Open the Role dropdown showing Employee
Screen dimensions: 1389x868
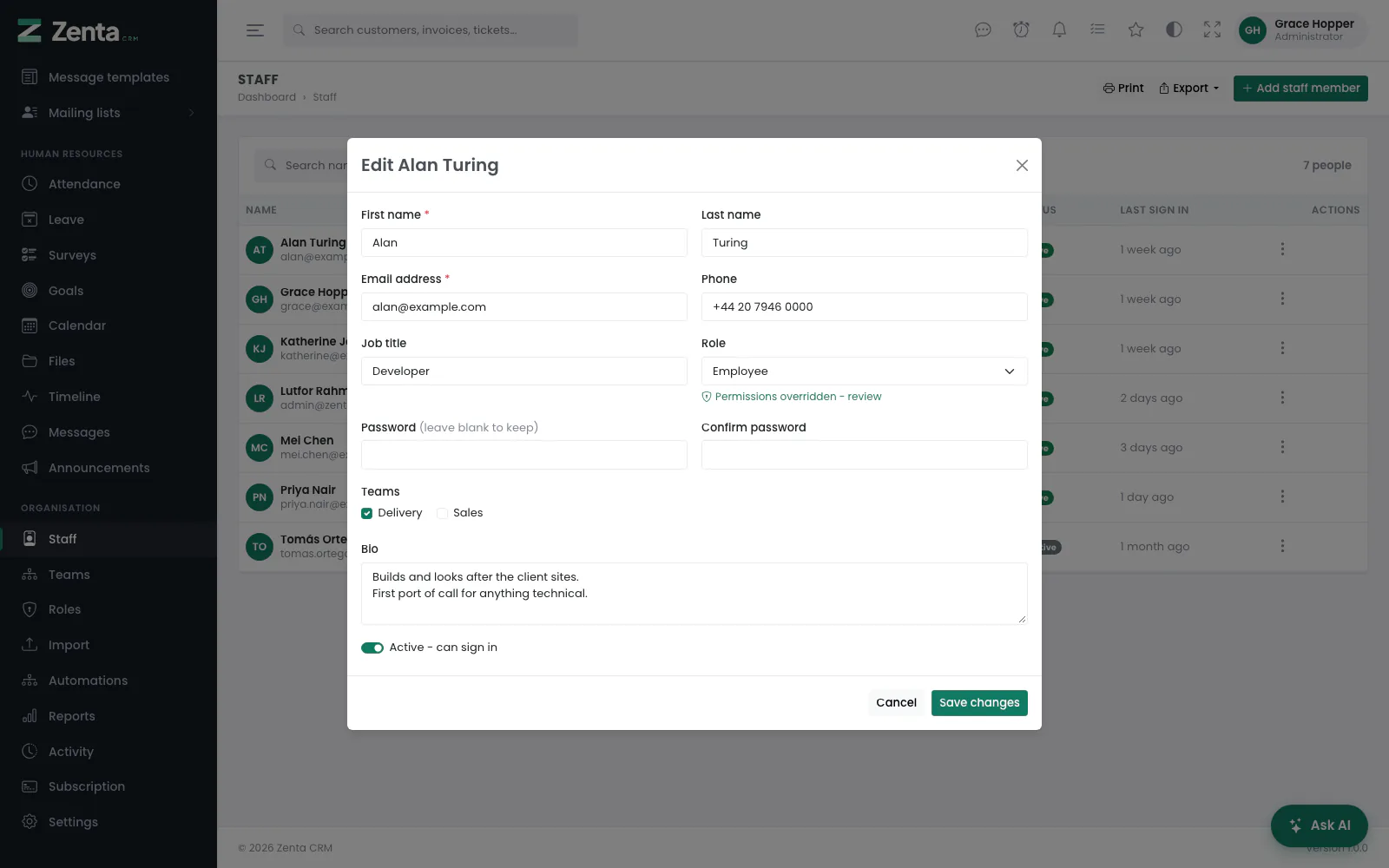pyautogui.click(x=865, y=371)
